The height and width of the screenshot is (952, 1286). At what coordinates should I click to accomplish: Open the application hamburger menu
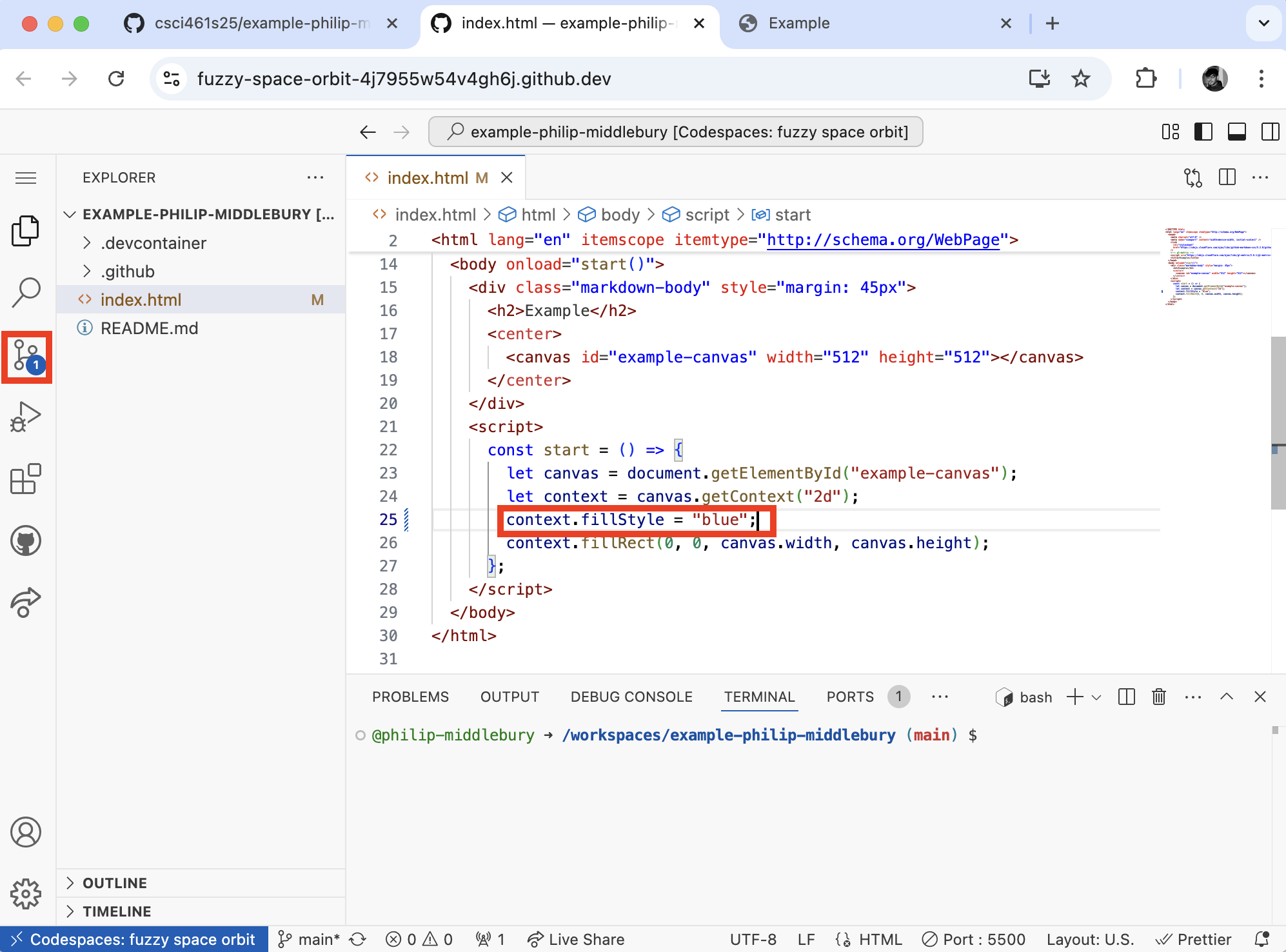point(26,178)
